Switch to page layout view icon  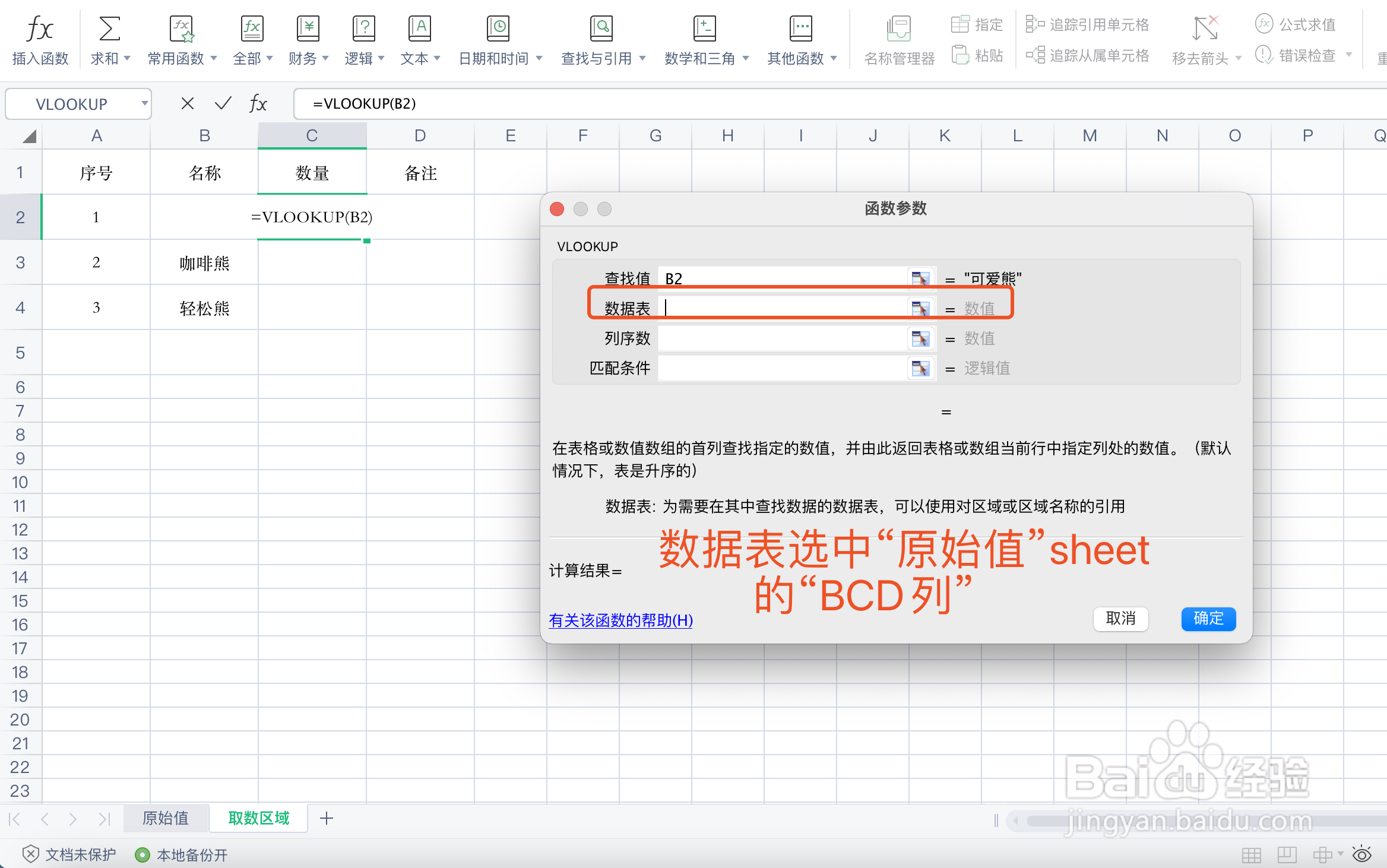pyautogui.click(x=1287, y=855)
